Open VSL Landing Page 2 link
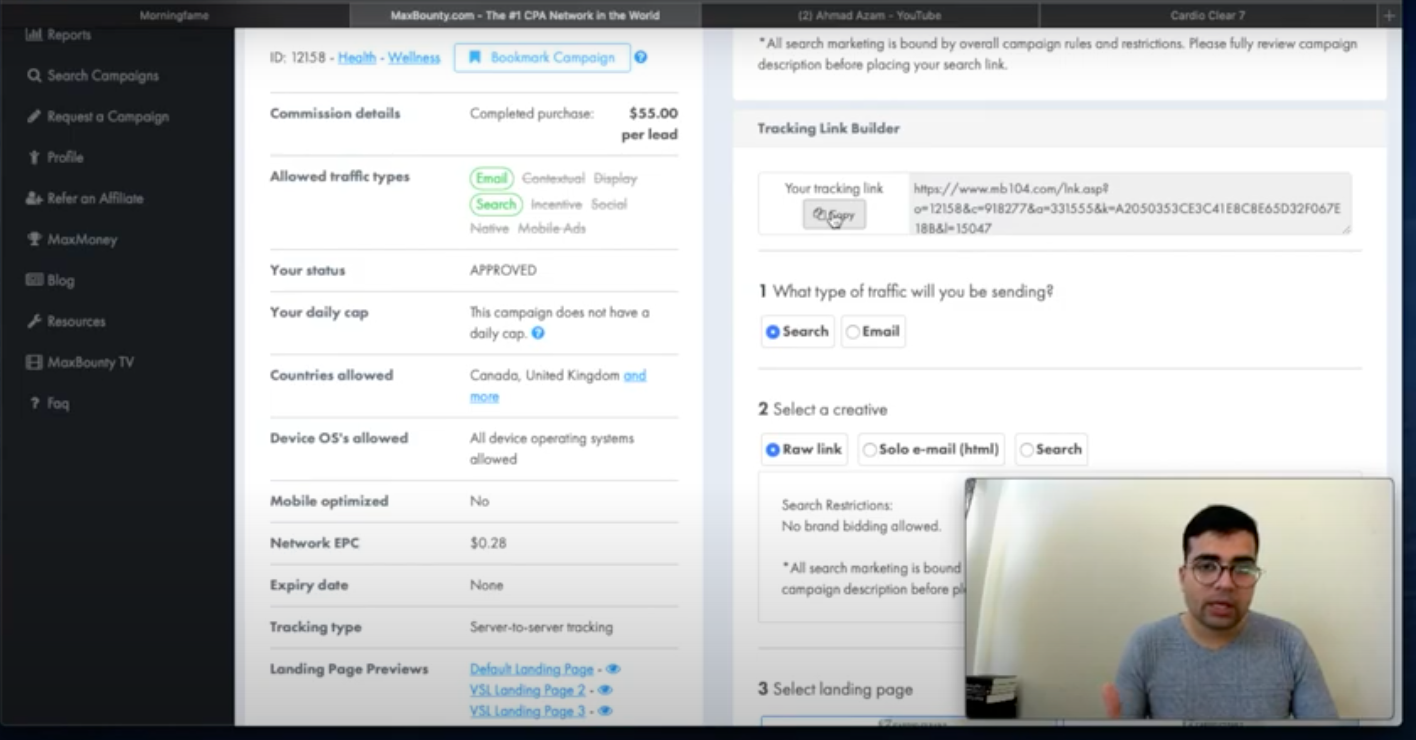This screenshot has height=740, width=1416. (x=527, y=690)
